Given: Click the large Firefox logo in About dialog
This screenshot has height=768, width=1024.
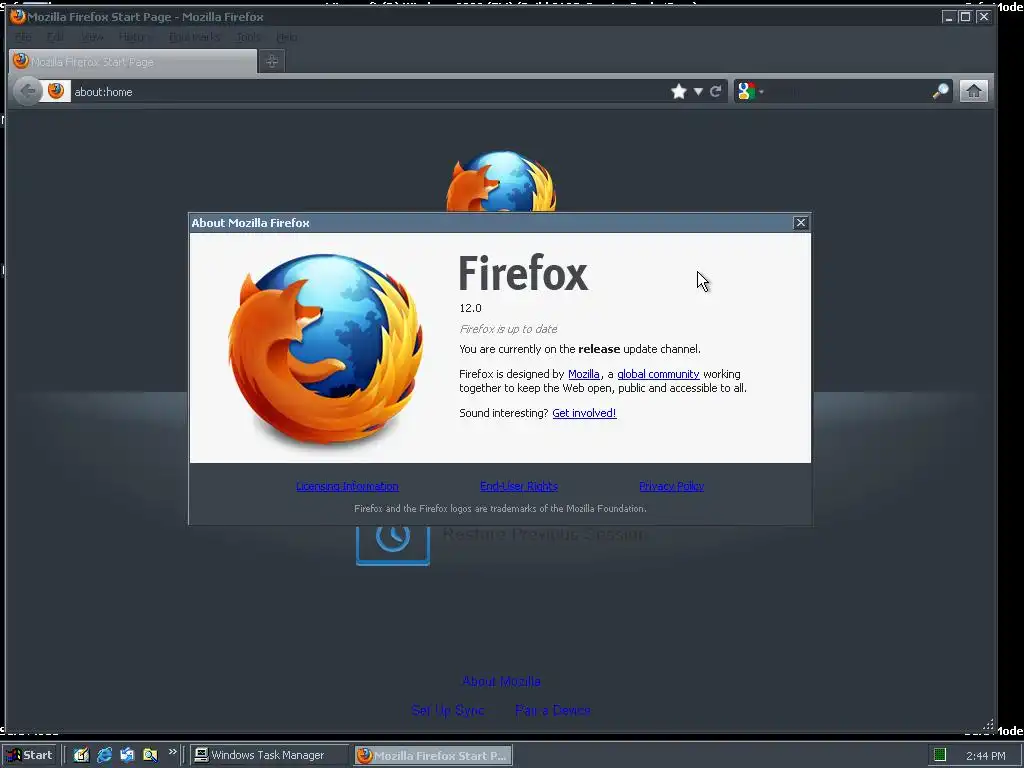Looking at the screenshot, I should (x=325, y=349).
